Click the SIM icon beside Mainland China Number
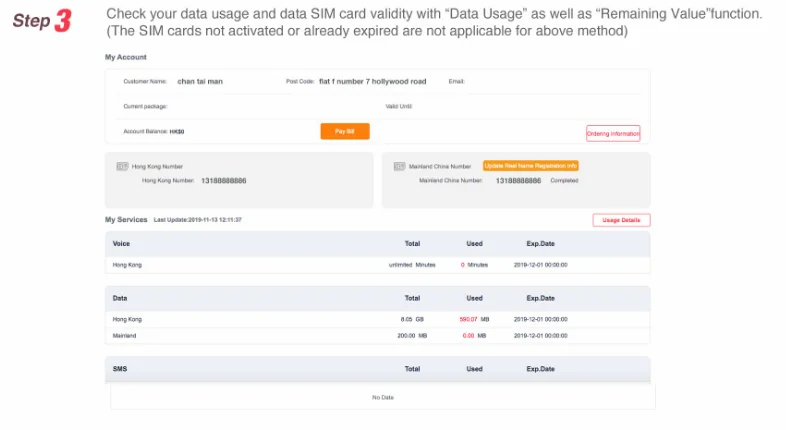 click(x=400, y=166)
